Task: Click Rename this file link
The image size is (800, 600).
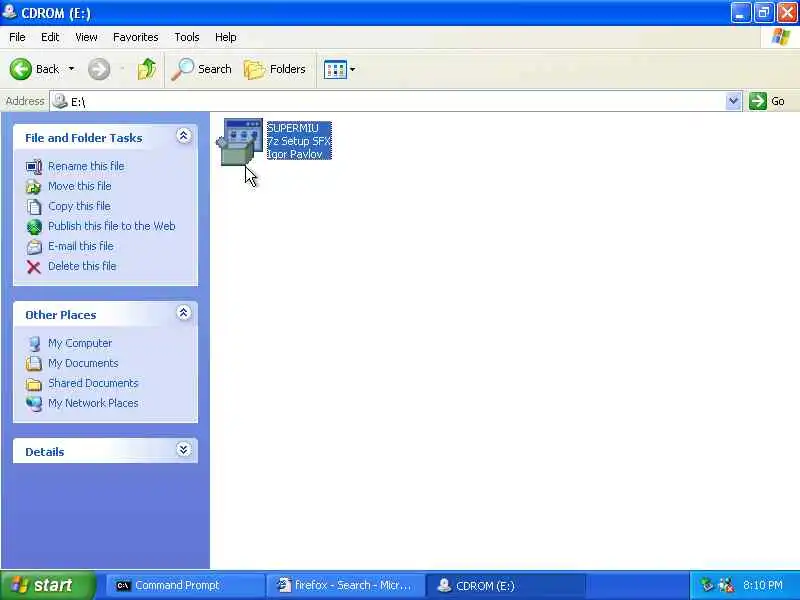Action: click(x=86, y=166)
